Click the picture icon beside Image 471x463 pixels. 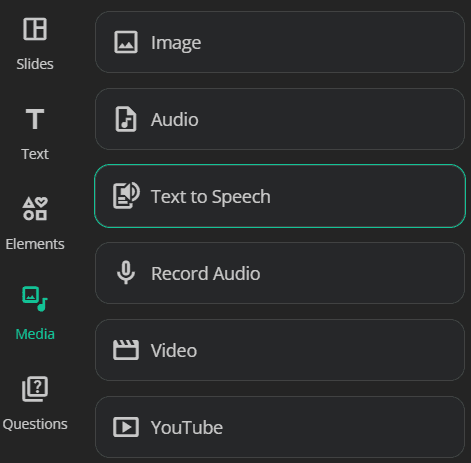point(126,42)
